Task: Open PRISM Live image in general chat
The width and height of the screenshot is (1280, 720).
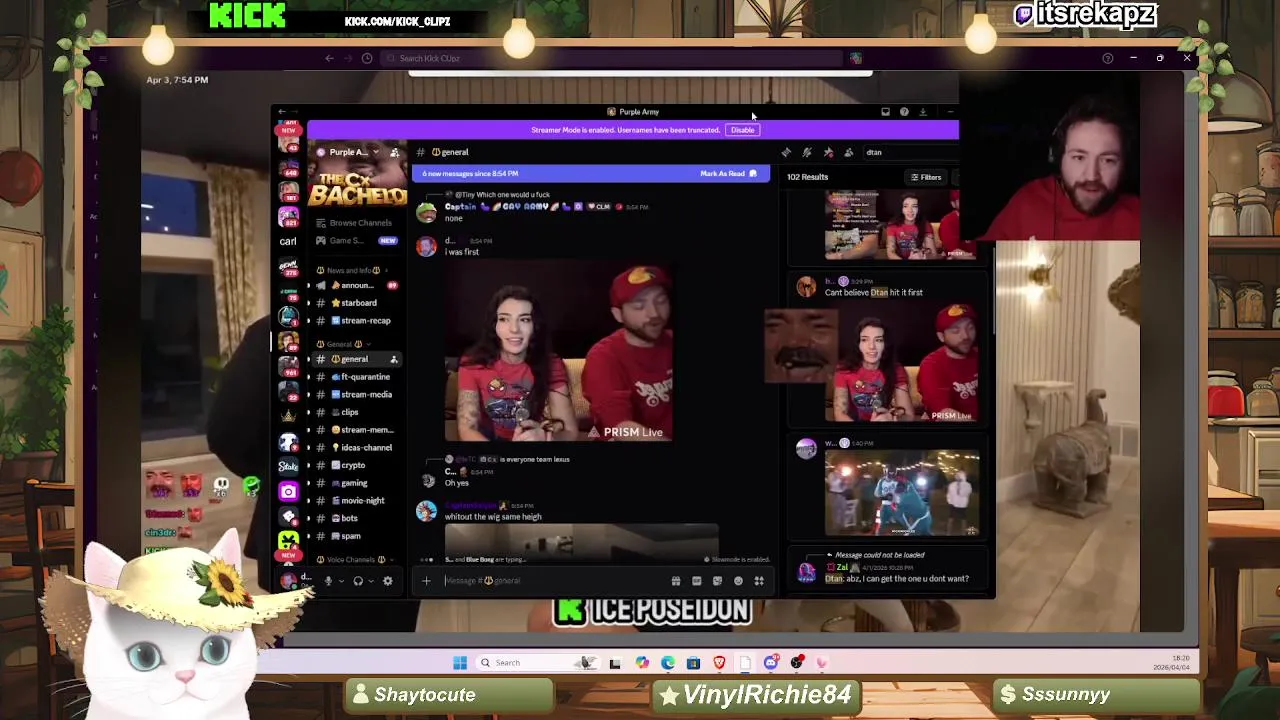Action: click(559, 352)
